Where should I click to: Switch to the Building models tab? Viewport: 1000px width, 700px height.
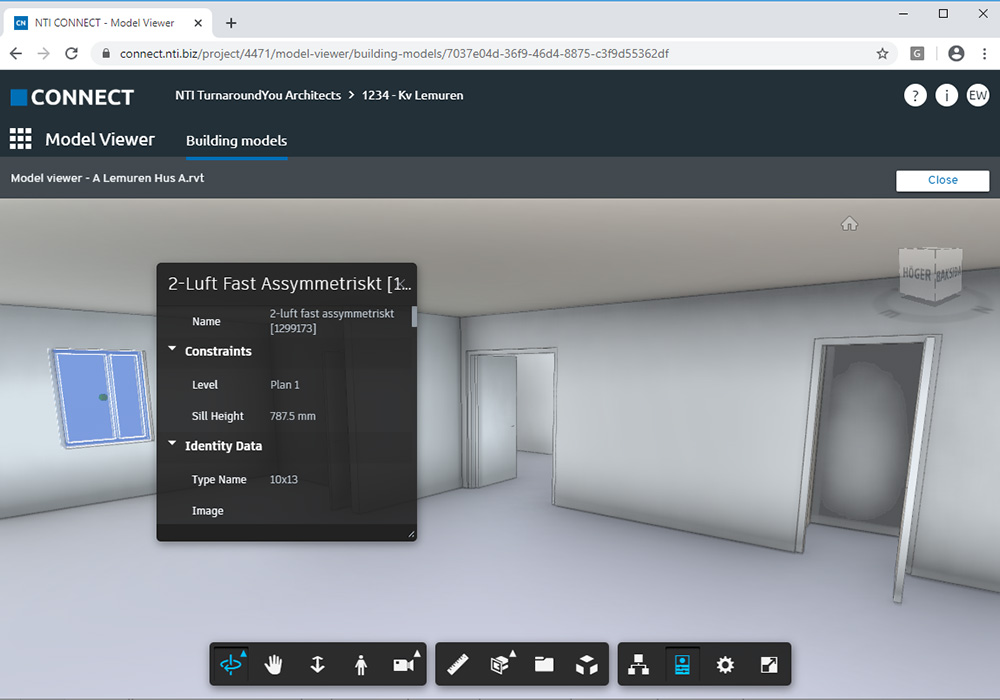tap(236, 141)
